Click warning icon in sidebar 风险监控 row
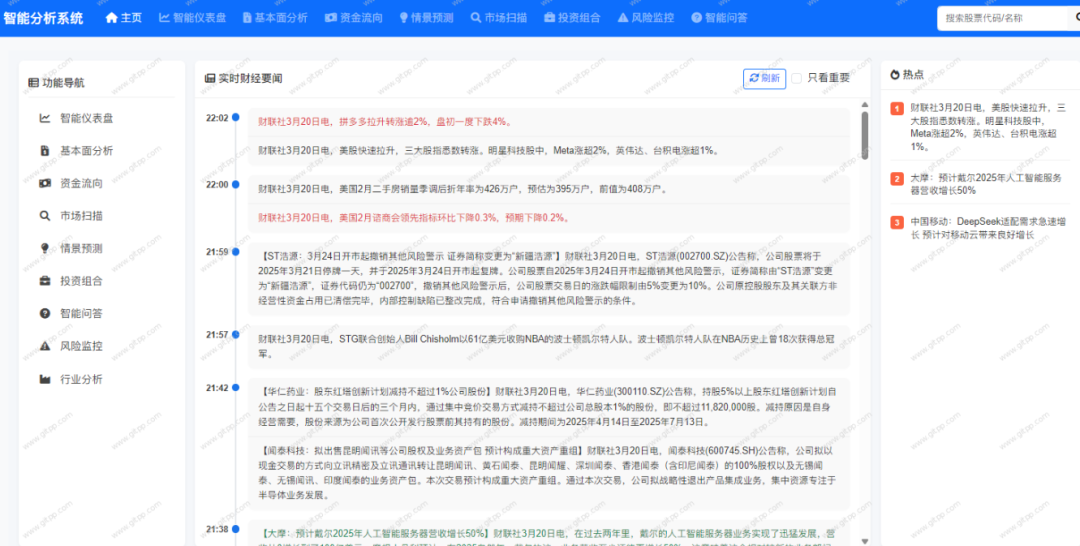This screenshot has height=546, width=1080. coord(45,346)
